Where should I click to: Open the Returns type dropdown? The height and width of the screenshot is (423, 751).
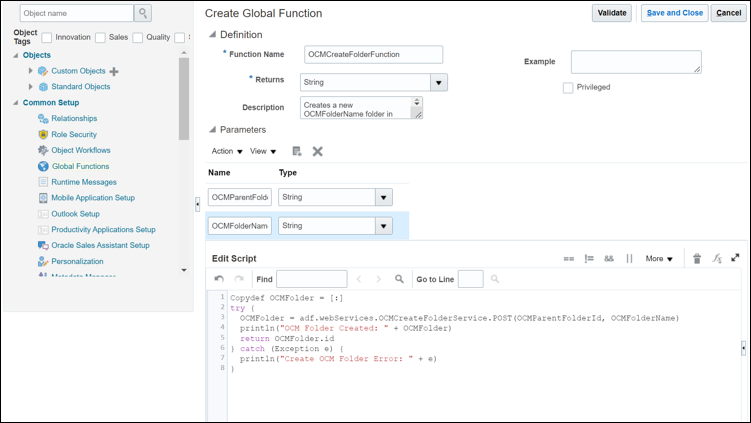pyautogui.click(x=438, y=82)
